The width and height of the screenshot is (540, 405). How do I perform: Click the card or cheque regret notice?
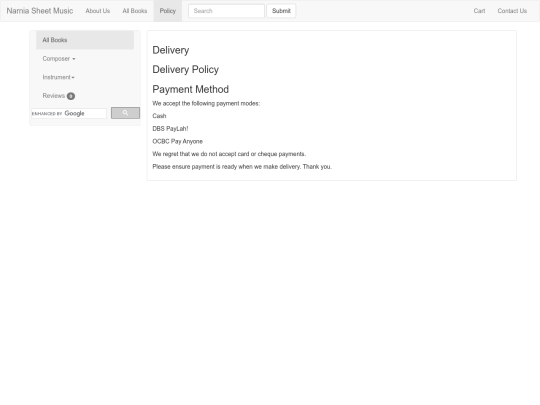click(x=229, y=154)
